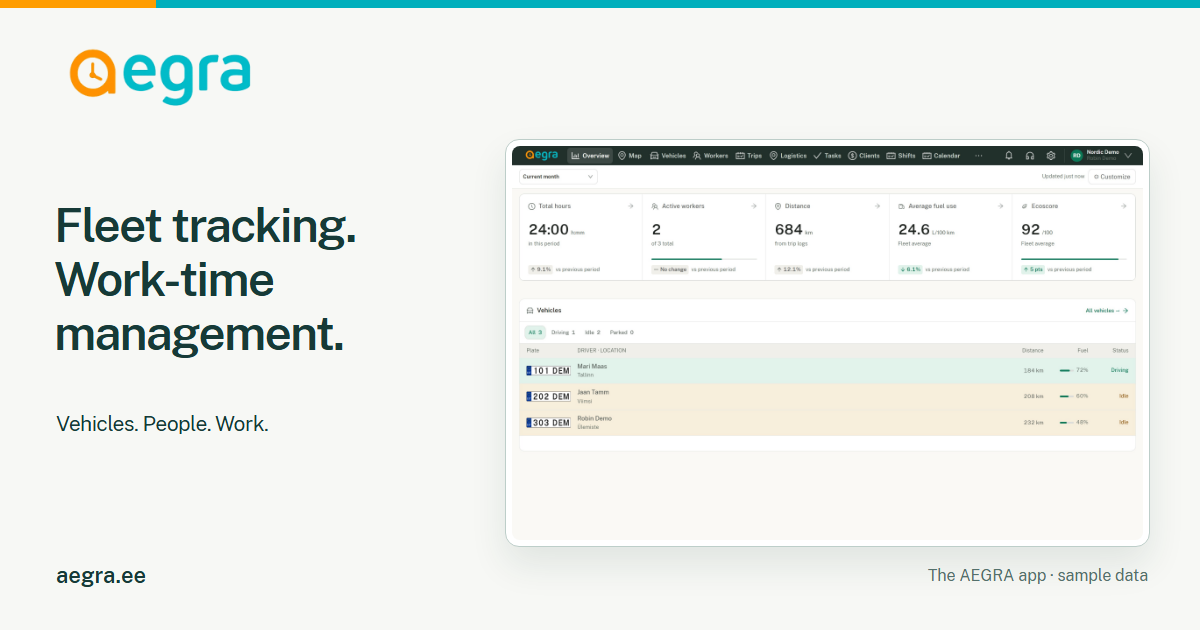The image size is (1200, 630).
Task: Click the headset support icon
Action: tap(1030, 156)
